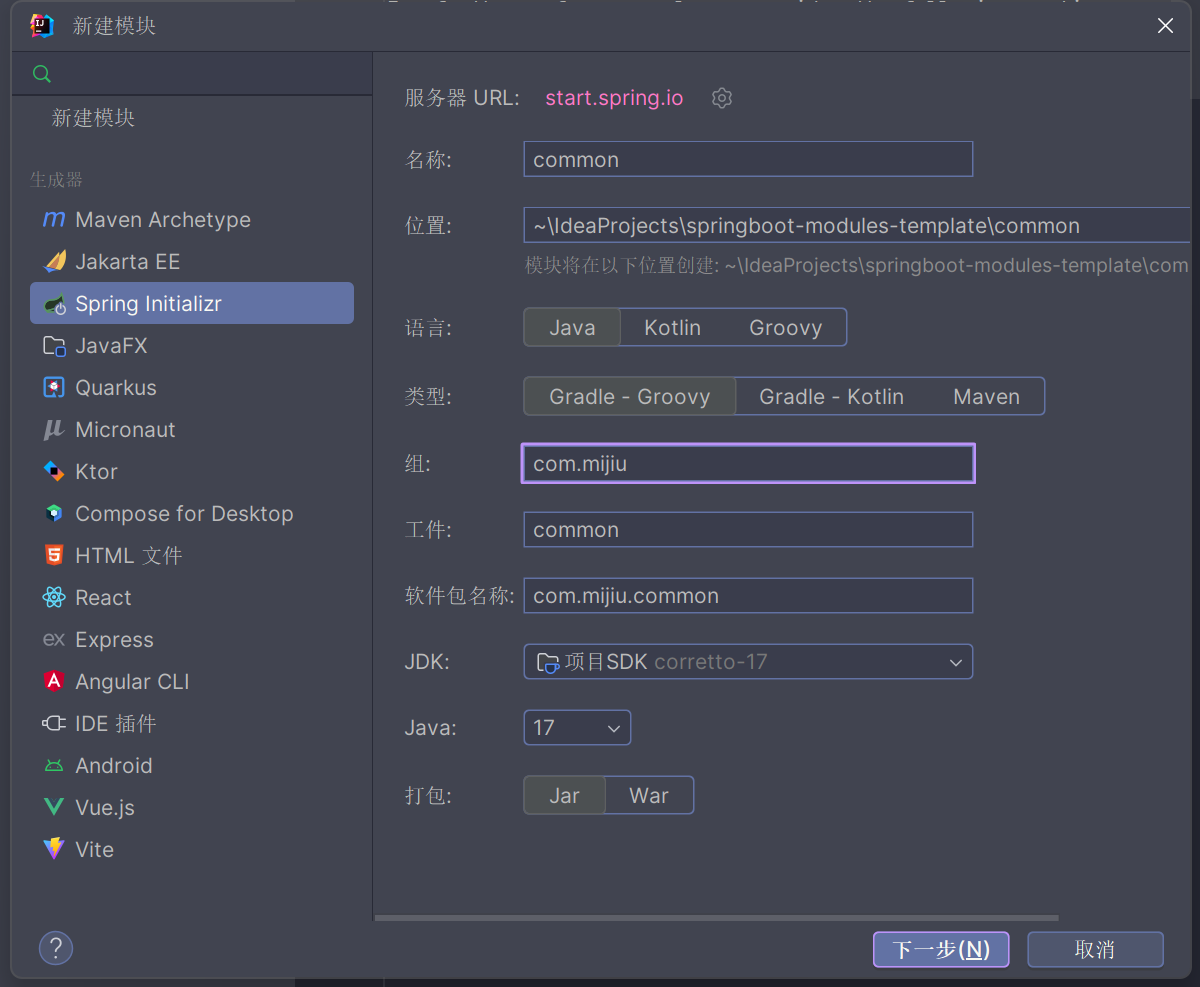Click the Android robot icon
Image resolution: width=1200 pixels, height=987 pixels.
(x=54, y=766)
